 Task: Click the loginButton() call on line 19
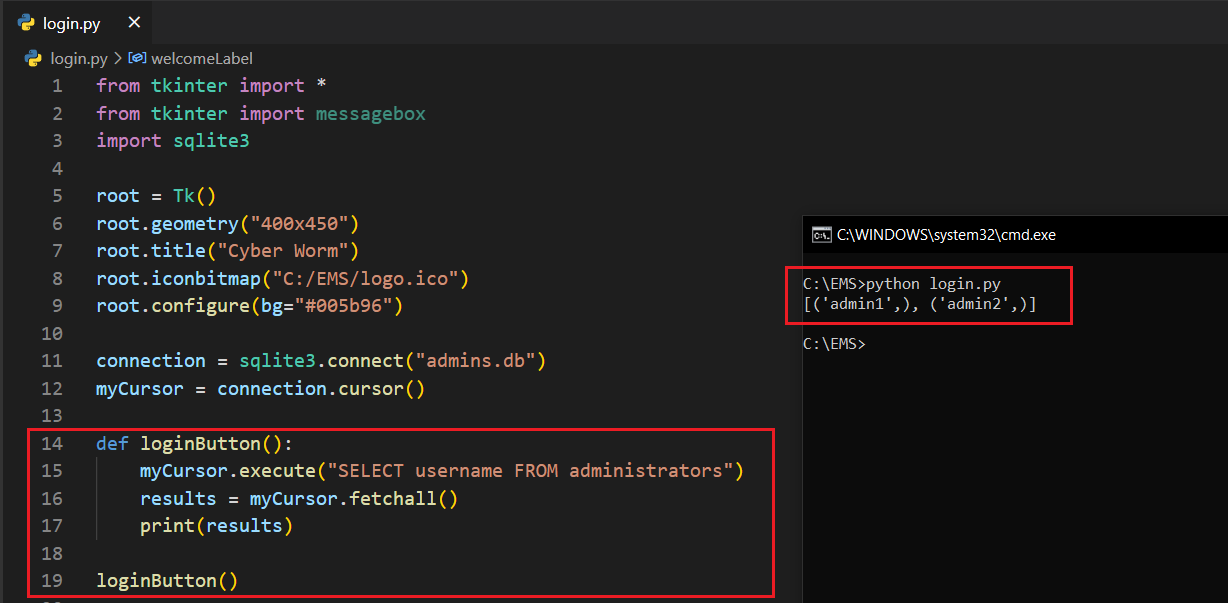(167, 580)
